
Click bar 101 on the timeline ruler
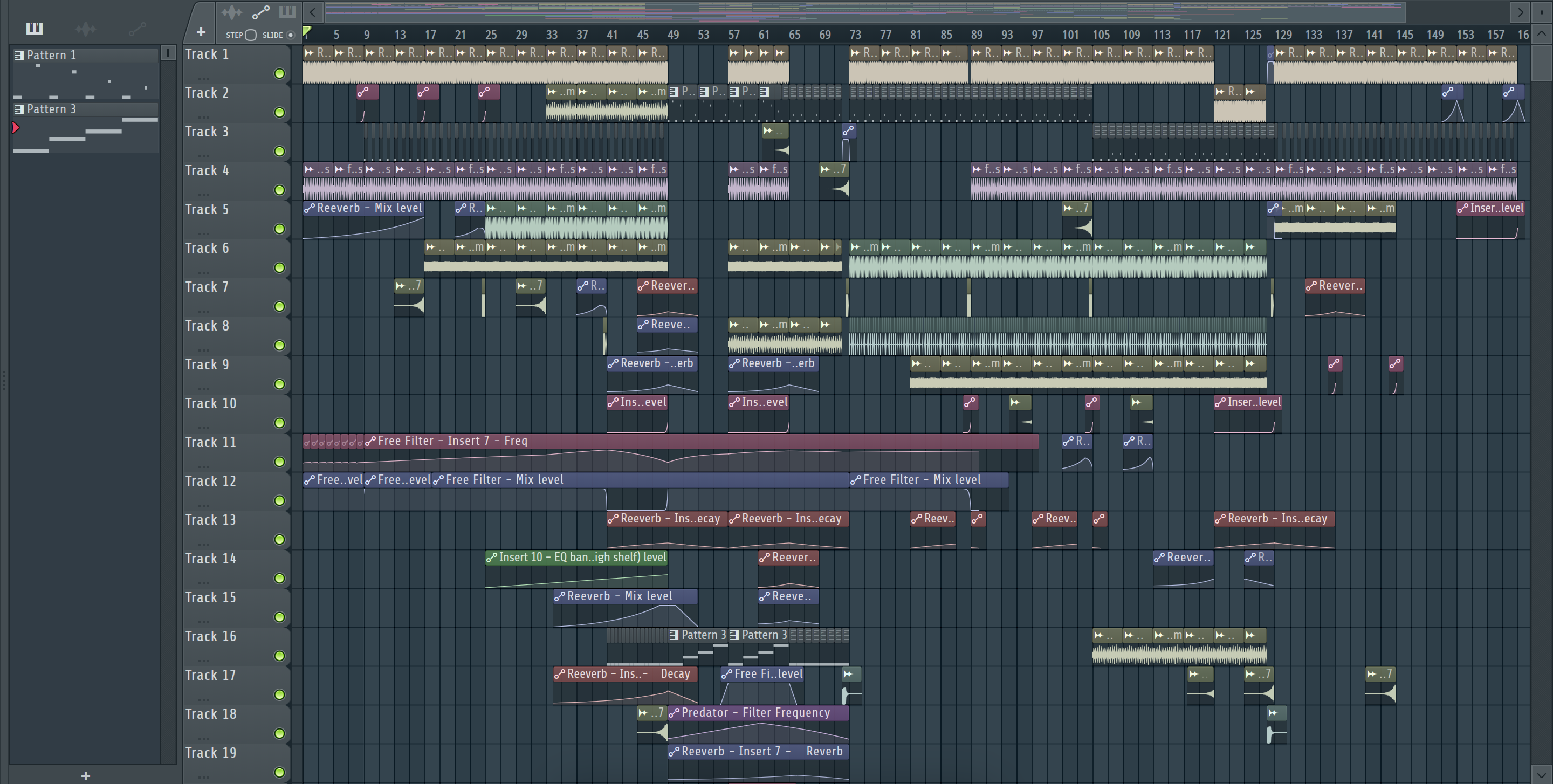[x=1070, y=35]
